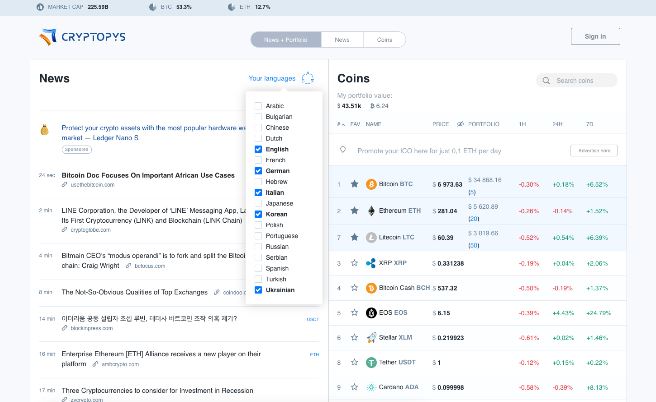
Task: Switch to News + Portfolio tab
Action: tap(286, 40)
